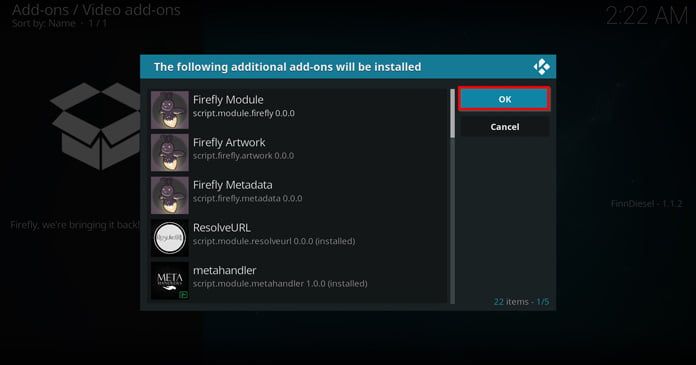Click the Kodi logo in dialog header
This screenshot has height=365, width=696.
click(x=542, y=67)
